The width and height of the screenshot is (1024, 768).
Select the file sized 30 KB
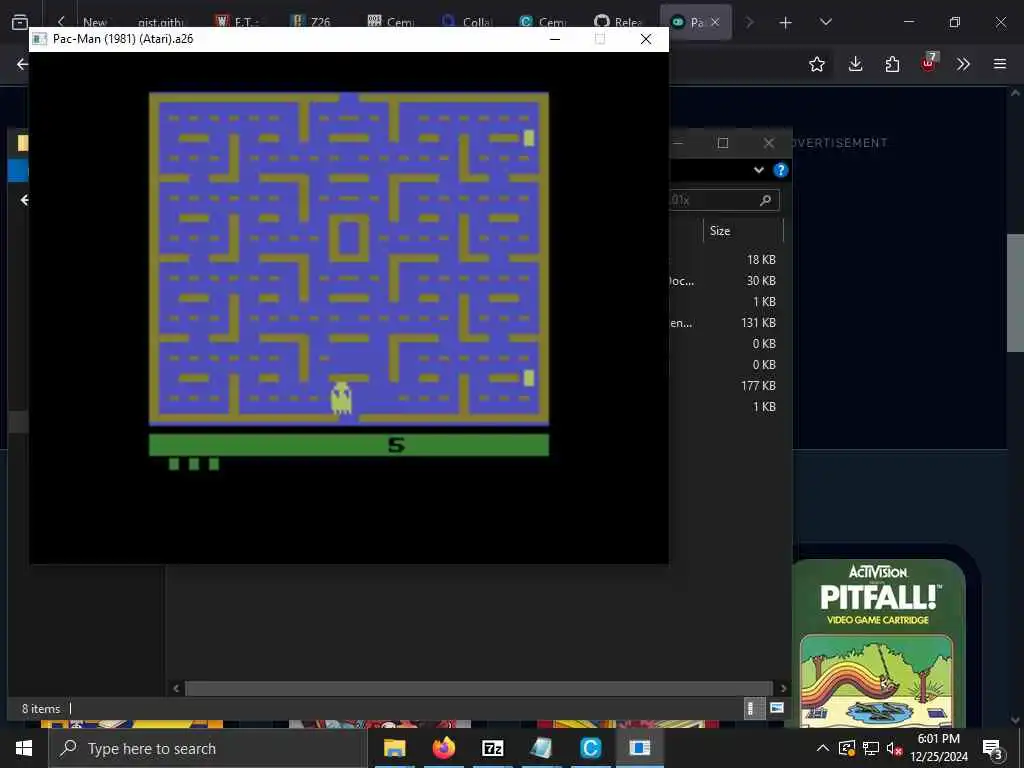click(x=761, y=281)
